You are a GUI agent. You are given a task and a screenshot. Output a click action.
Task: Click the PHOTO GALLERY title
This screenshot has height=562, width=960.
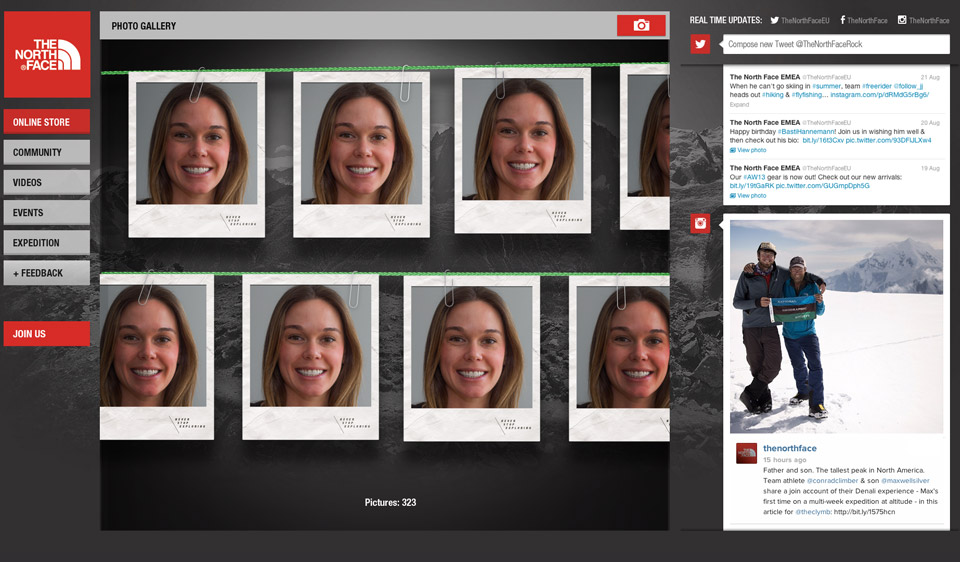pyautogui.click(x=143, y=26)
